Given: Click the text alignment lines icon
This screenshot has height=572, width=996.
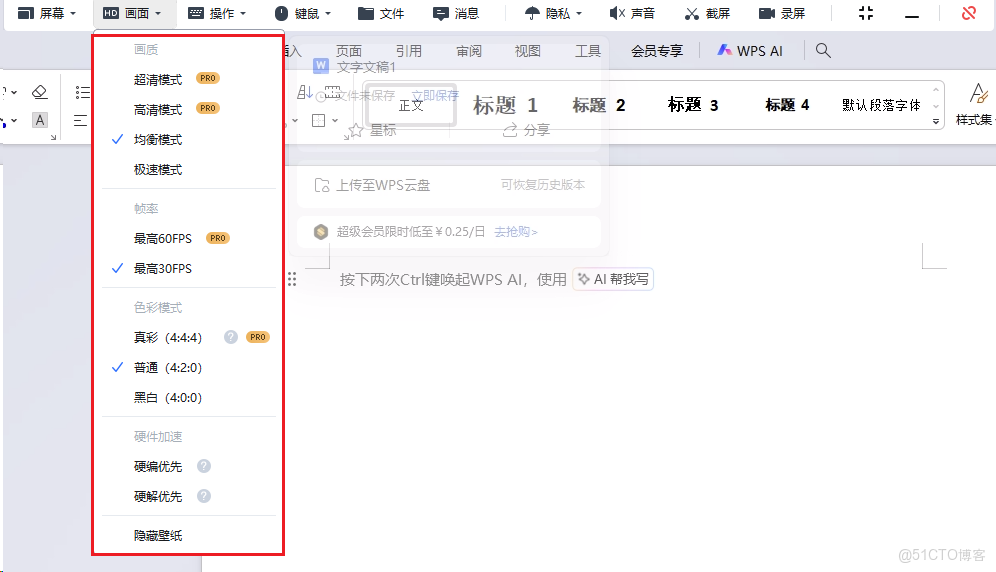Looking at the screenshot, I should 81,120.
